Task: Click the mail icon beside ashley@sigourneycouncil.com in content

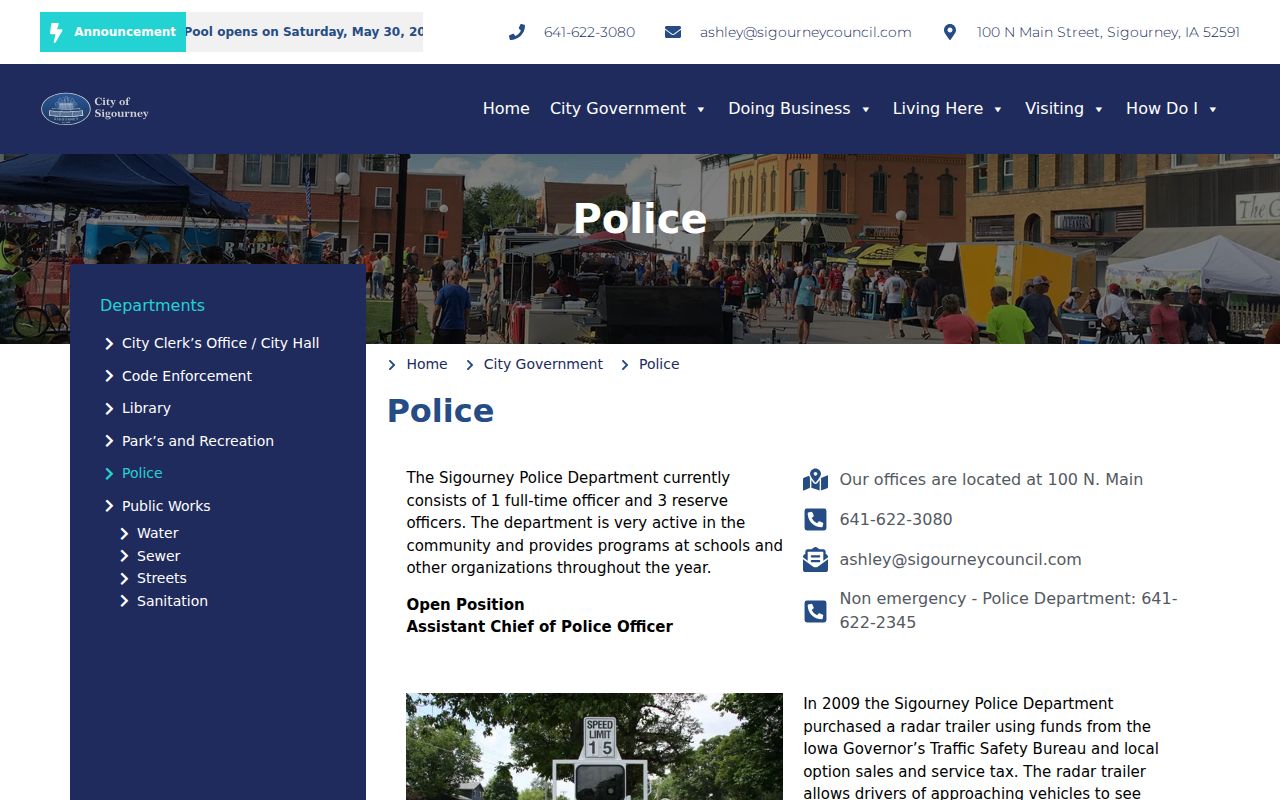Action: [x=815, y=560]
